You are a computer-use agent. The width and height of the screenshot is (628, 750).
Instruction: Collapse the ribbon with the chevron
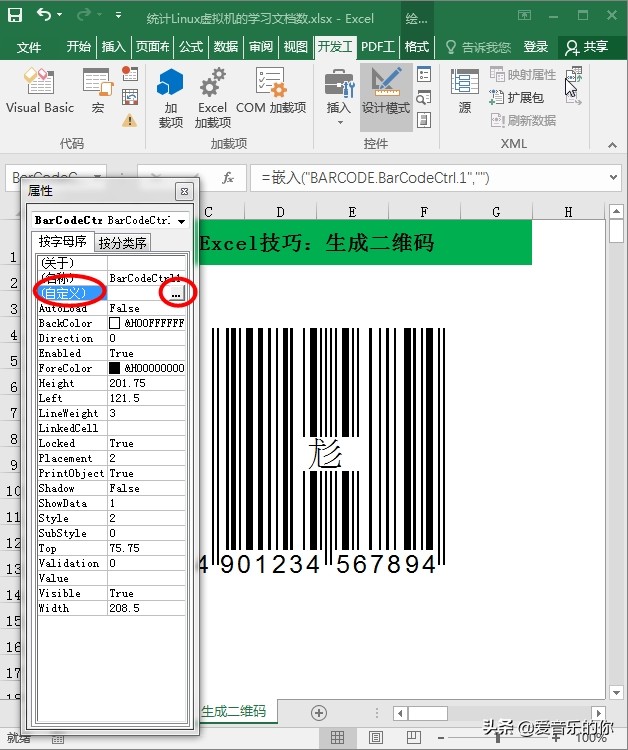612,144
